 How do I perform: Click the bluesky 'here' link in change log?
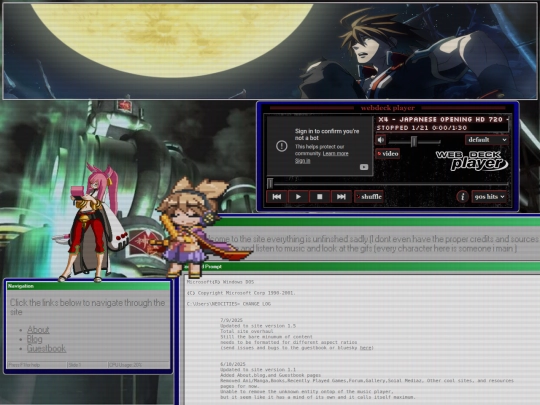point(366,348)
